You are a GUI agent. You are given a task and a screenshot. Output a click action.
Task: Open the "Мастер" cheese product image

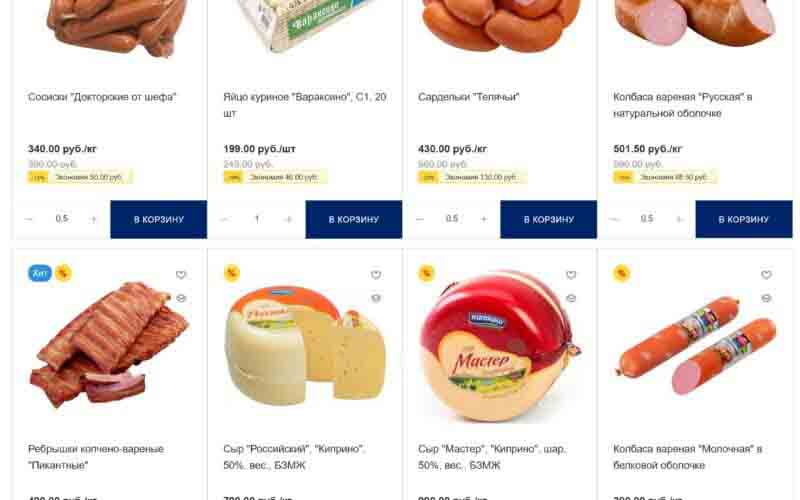pos(499,348)
